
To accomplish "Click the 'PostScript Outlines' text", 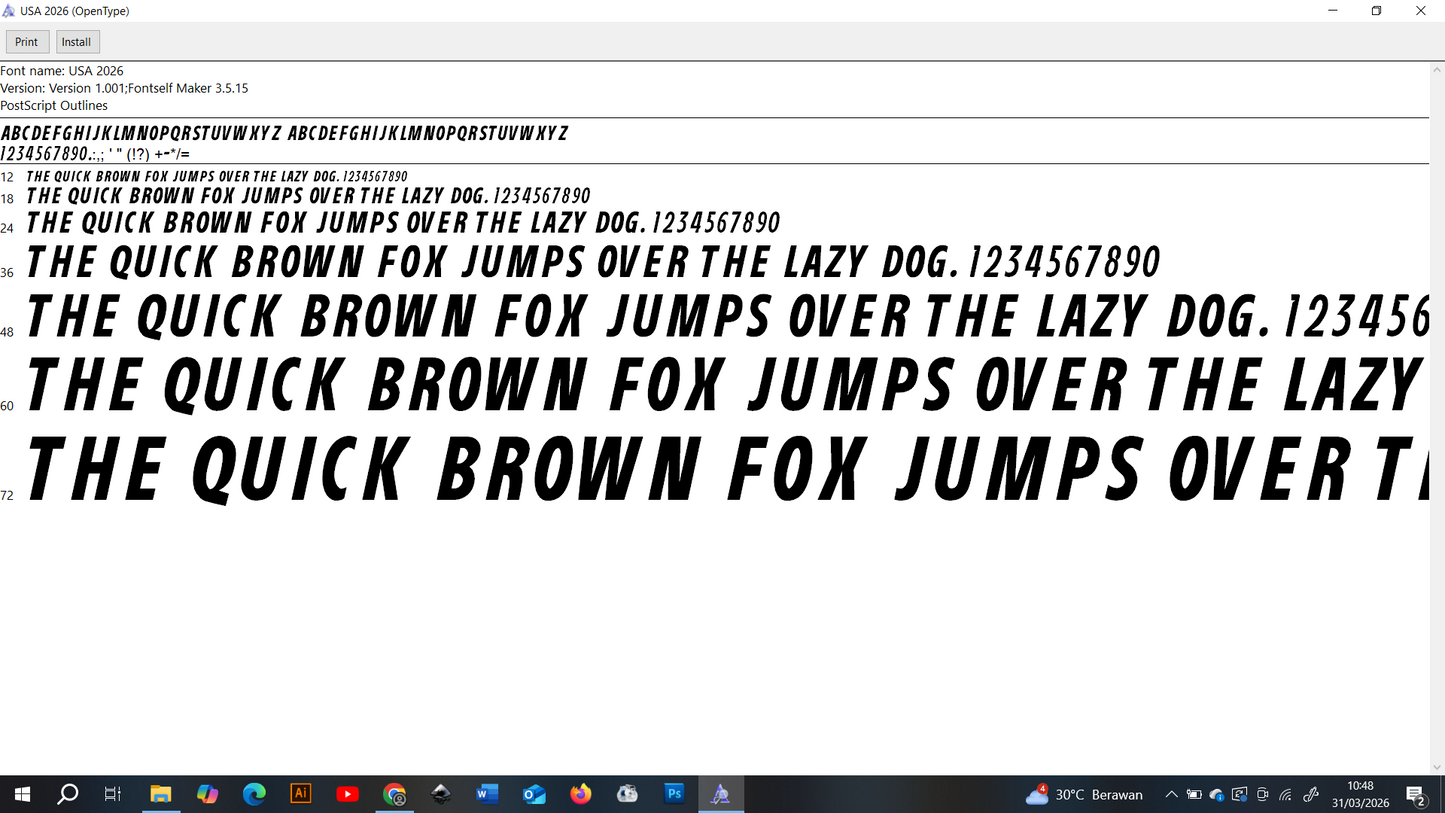I will pyautogui.click(x=54, y=105).
